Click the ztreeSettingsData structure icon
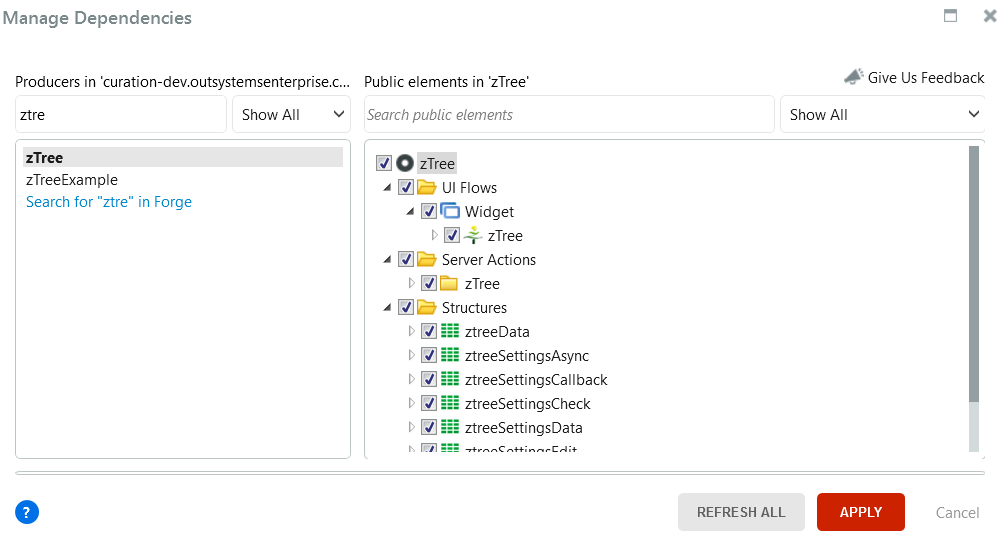This screenshot has width=998, height=547. click(x=449, y=427)
